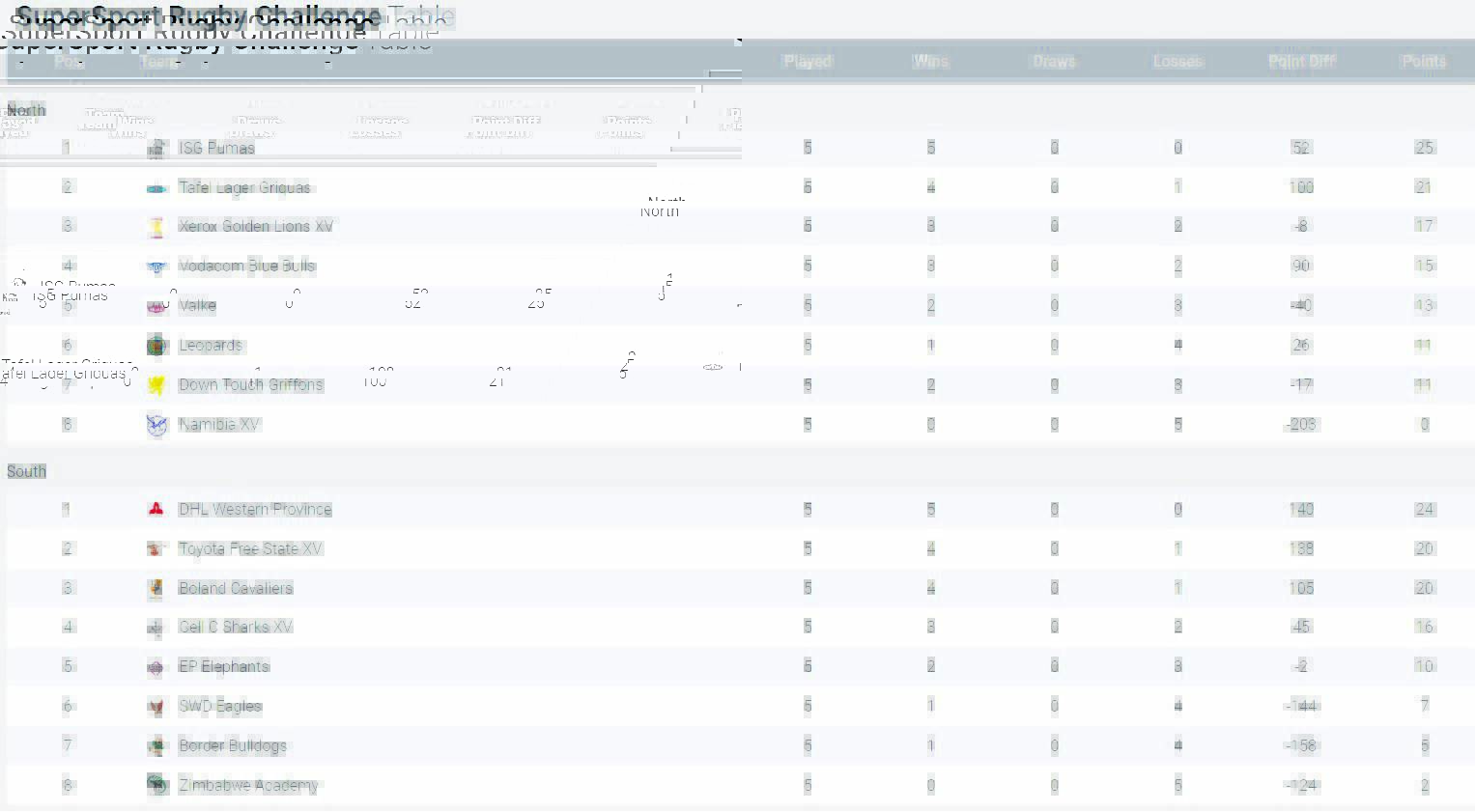Open the Toyota Free State XV team link

pos(250,549)
